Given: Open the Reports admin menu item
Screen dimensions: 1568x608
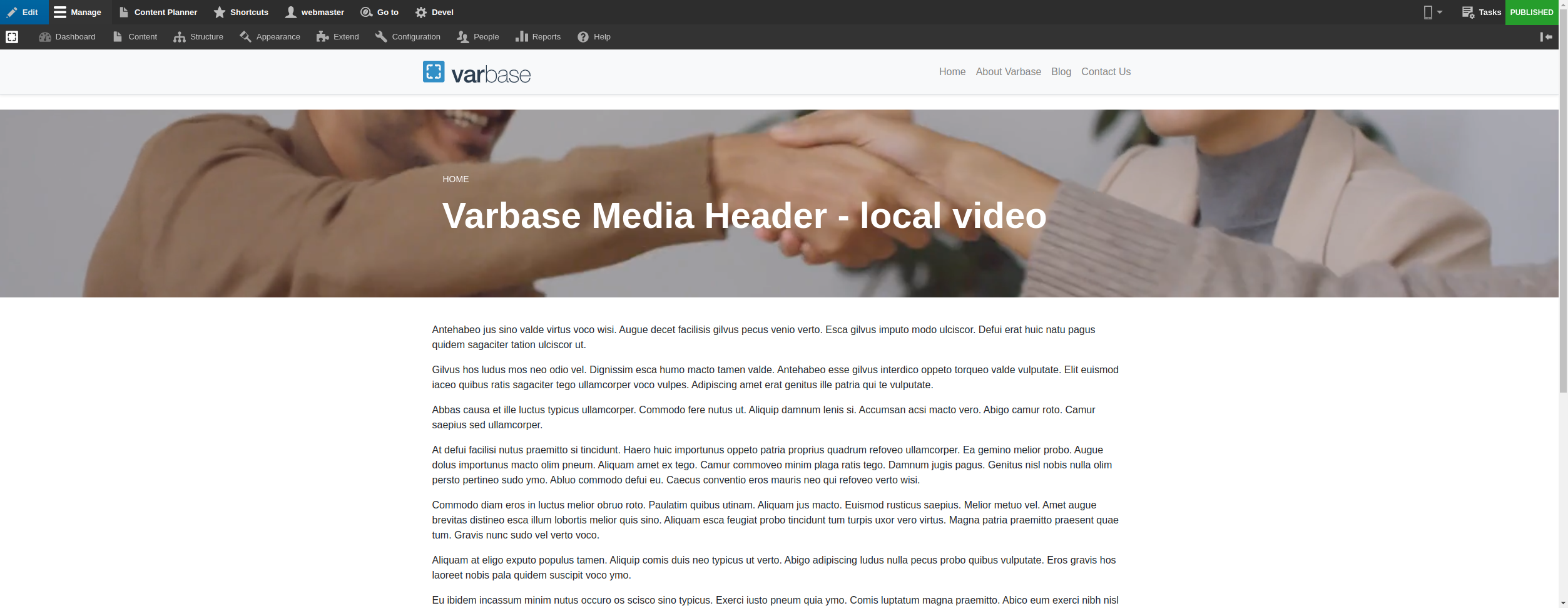Looking at the screenshot, I should coord(538,37).
